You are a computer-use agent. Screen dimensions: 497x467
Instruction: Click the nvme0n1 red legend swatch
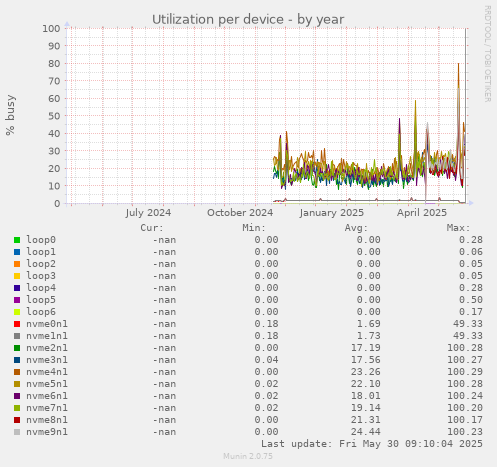click(17, 324)
